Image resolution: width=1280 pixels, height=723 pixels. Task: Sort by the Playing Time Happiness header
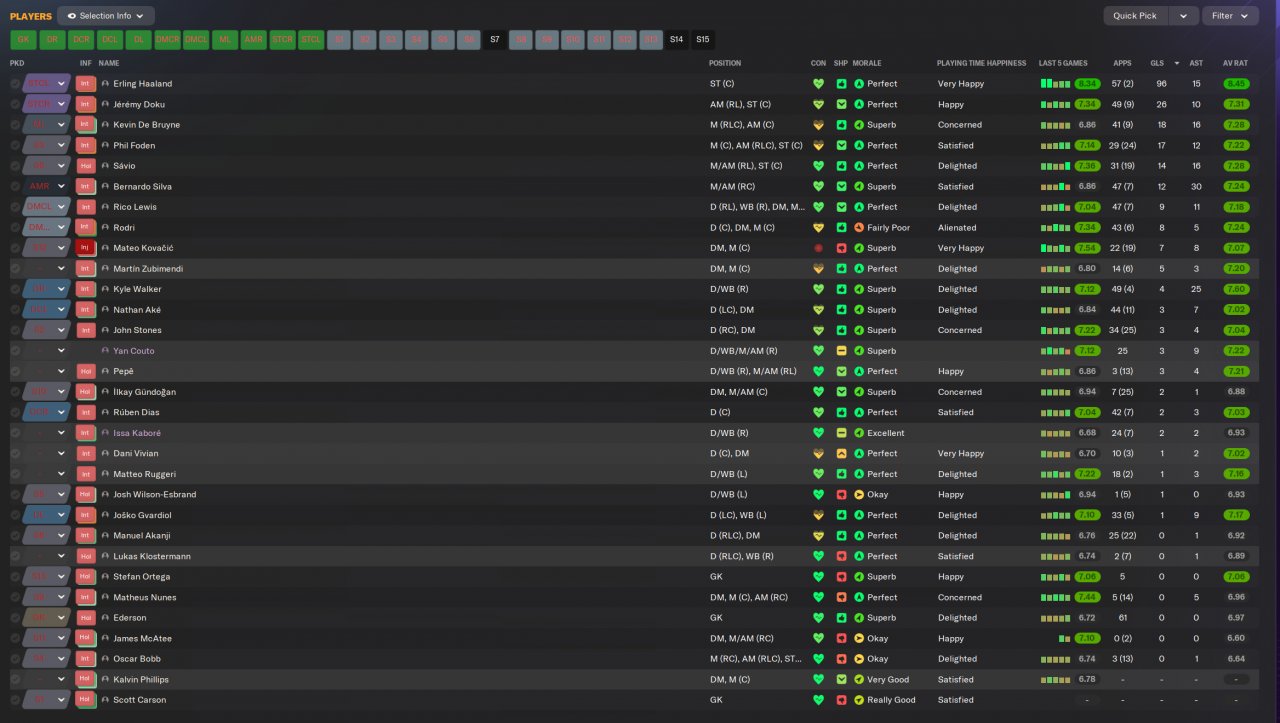(982, 63)
